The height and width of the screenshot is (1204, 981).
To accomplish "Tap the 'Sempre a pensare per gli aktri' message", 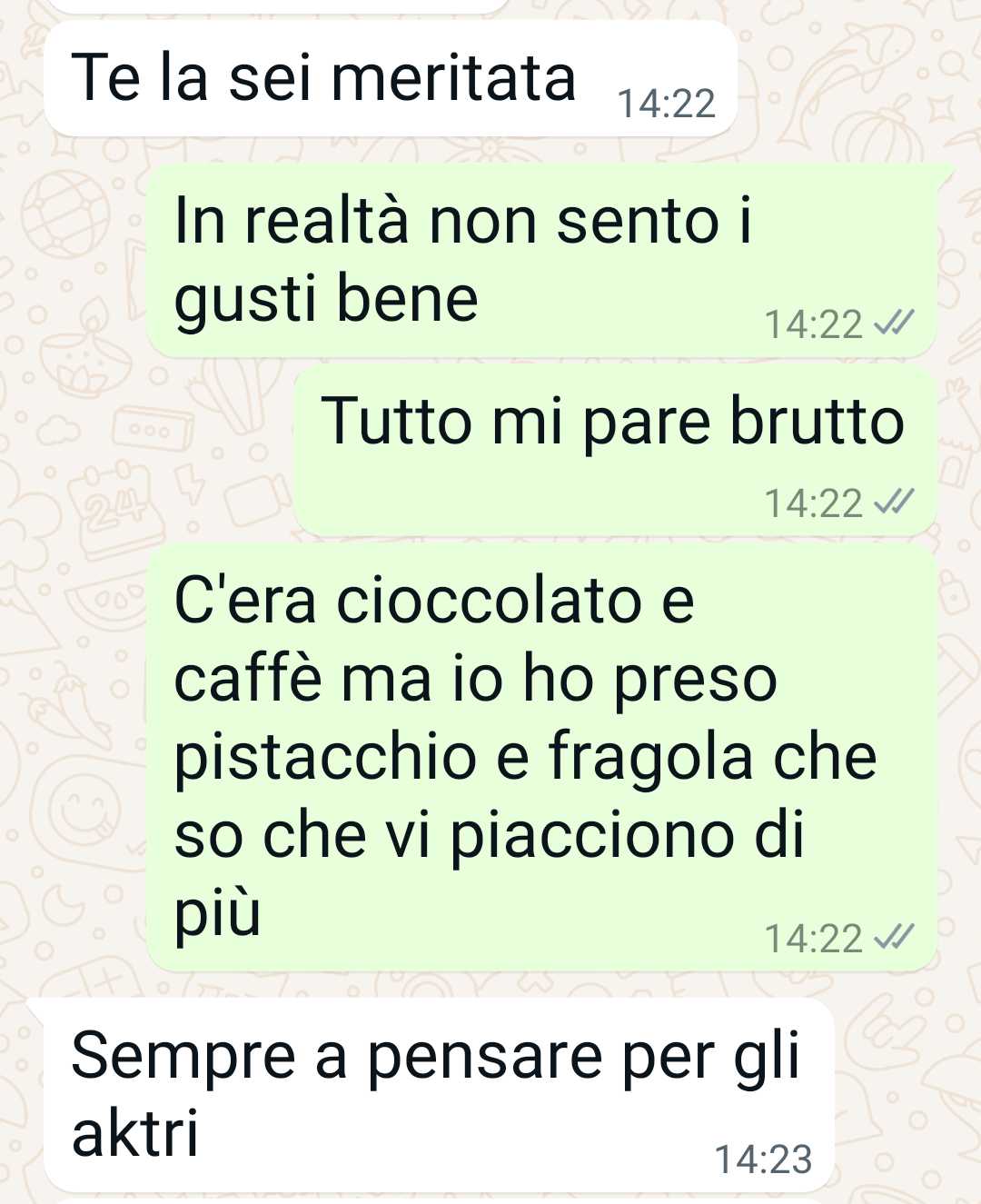I will [x=439, y=1094].
